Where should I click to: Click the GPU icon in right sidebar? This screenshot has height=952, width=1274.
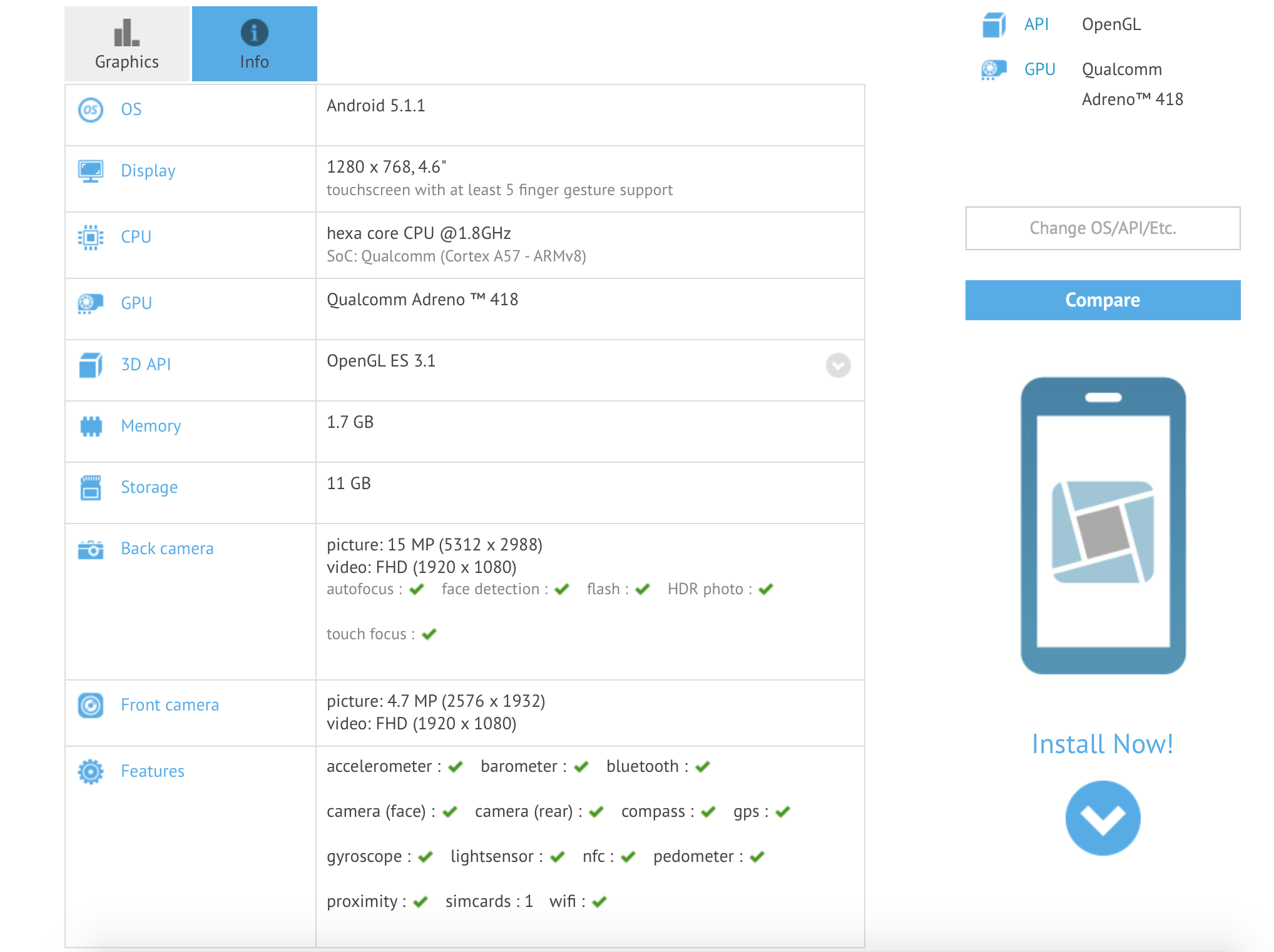coord(994,69)
